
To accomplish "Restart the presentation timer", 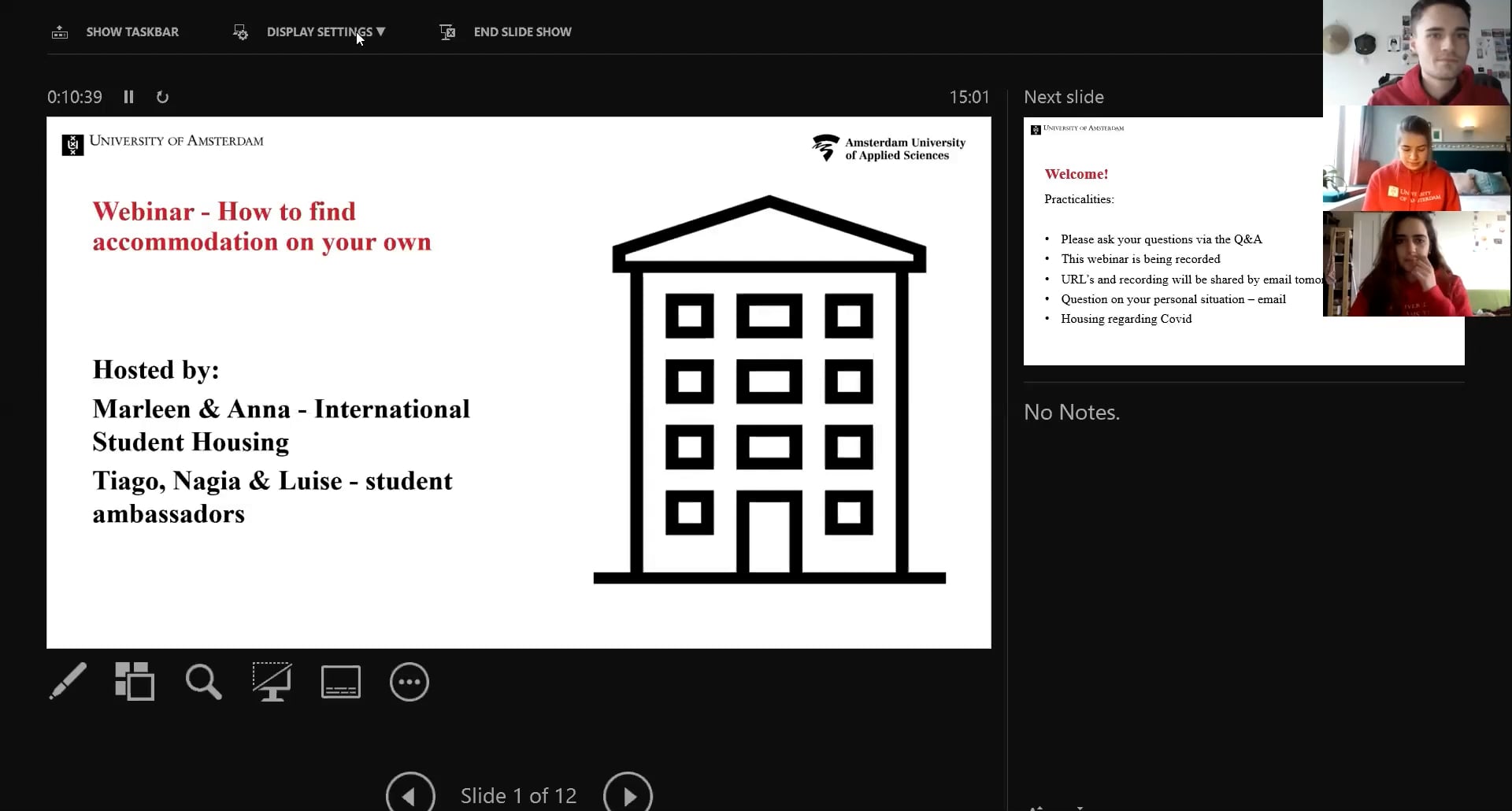I will pos(161,96).
